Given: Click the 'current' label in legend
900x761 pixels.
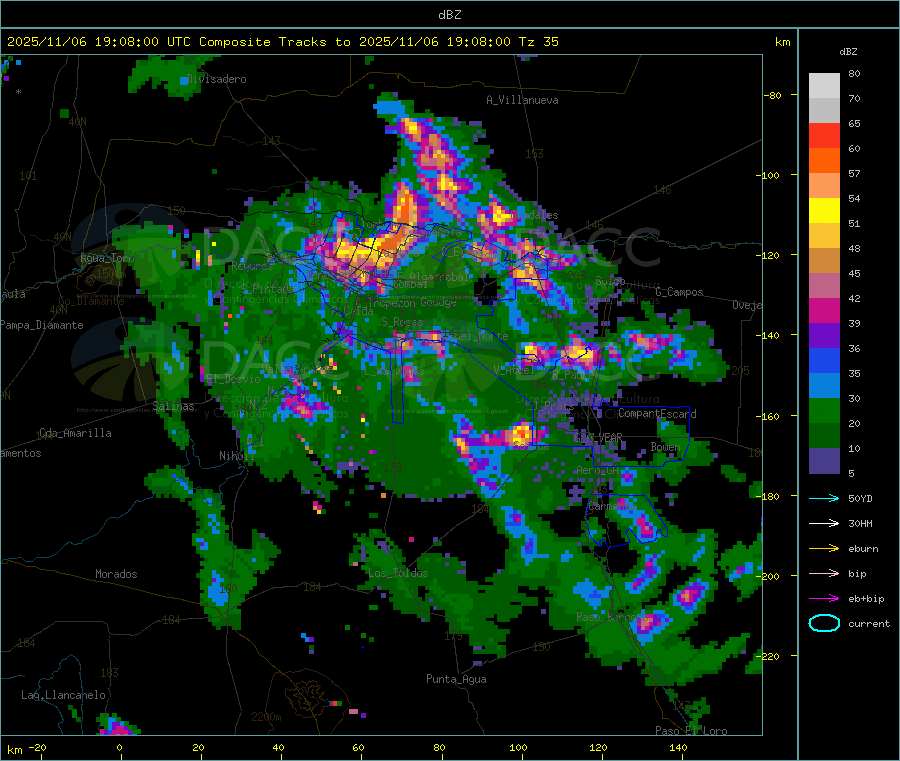Looking at the screenshot, I should [x=869, y=624].
